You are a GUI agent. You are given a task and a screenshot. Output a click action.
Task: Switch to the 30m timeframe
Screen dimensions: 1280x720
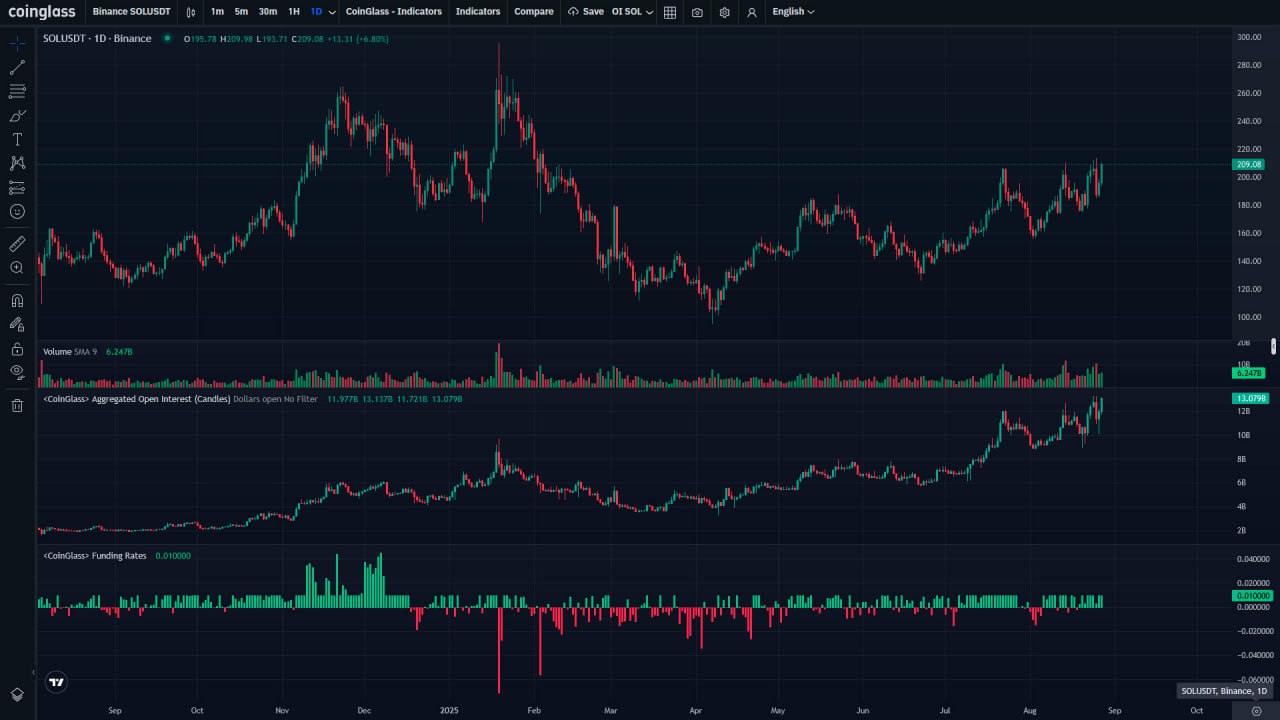coord(268,12)
